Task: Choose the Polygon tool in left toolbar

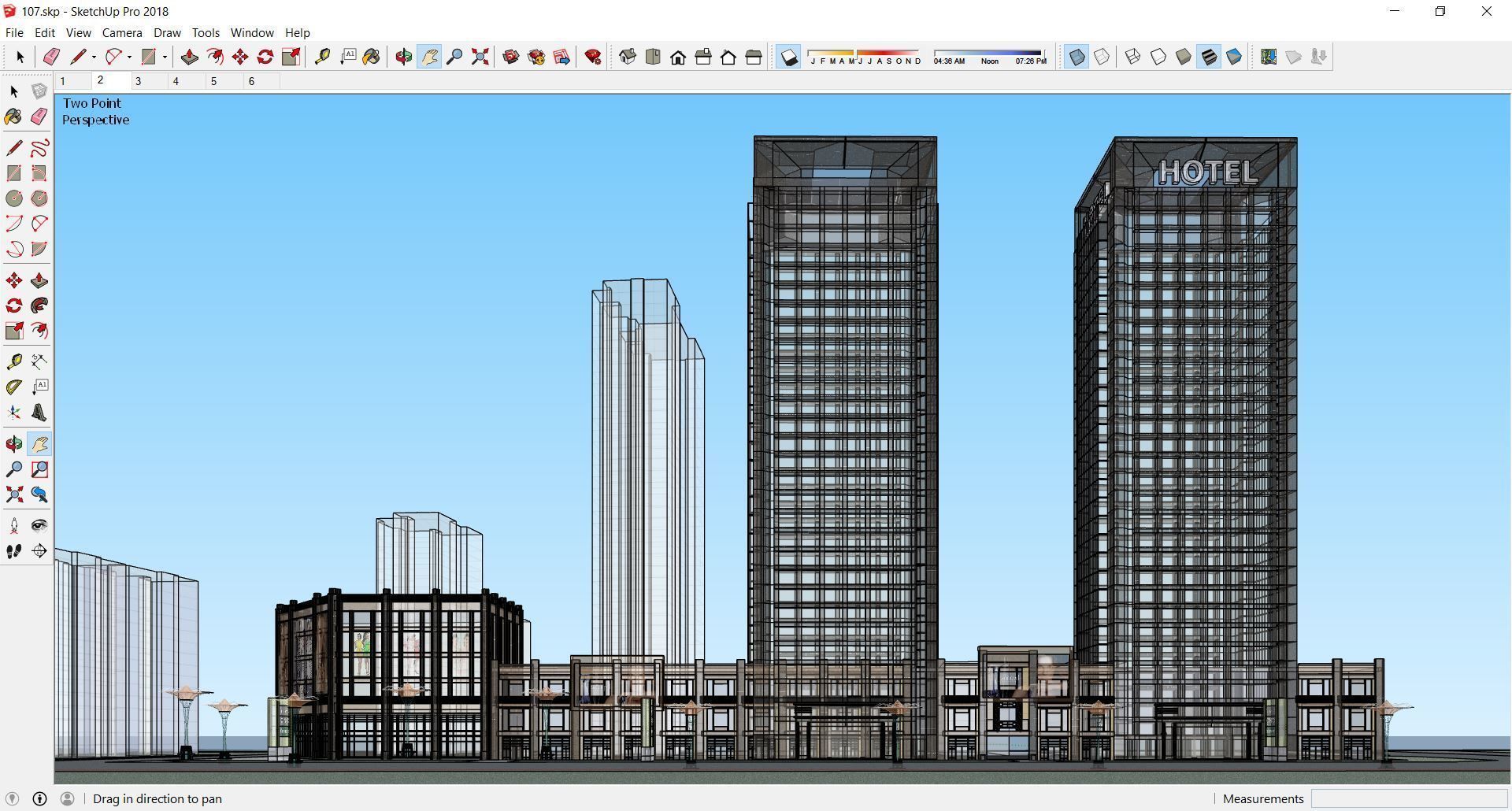Action: pyautogui.click(x=39, y=198)
